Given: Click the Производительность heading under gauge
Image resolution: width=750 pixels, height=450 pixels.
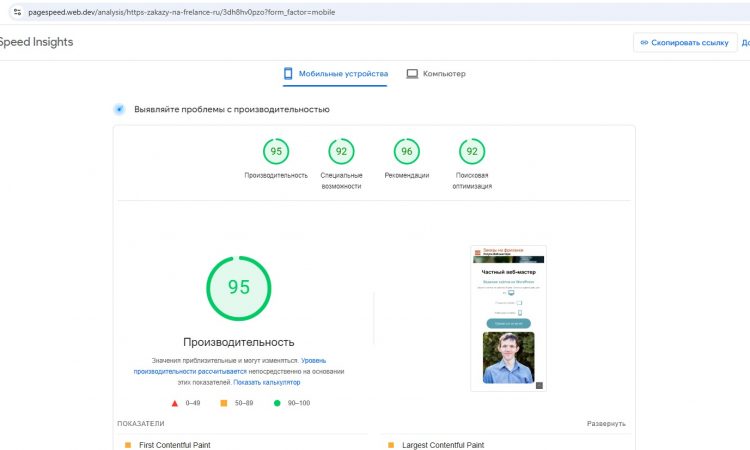Looking at the screenshot, I should 239,342.
